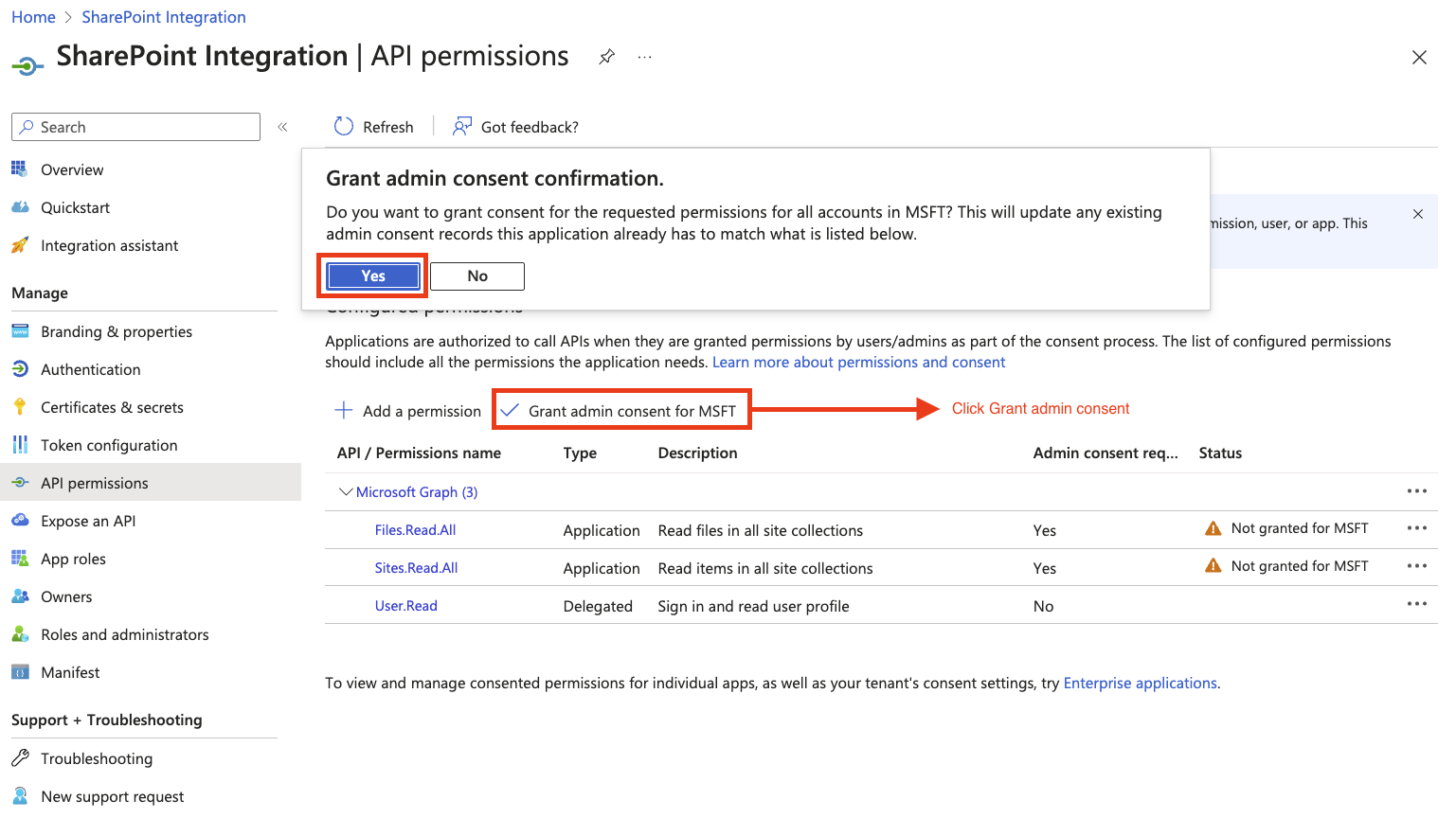Screen dimensions: 1456x818
Task: Click the Admin consent req... column header
Action: 1105,453
